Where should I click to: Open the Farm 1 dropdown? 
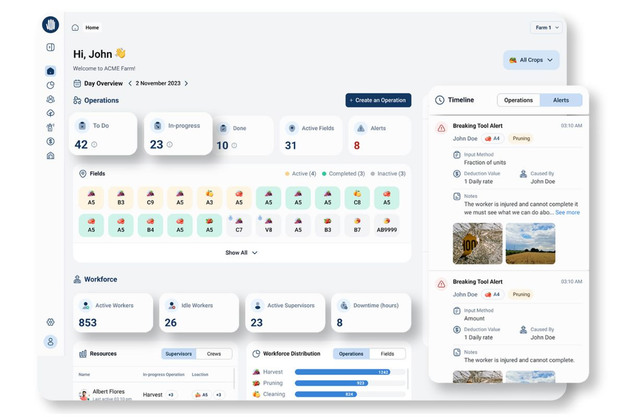click(x=545, y=27)
